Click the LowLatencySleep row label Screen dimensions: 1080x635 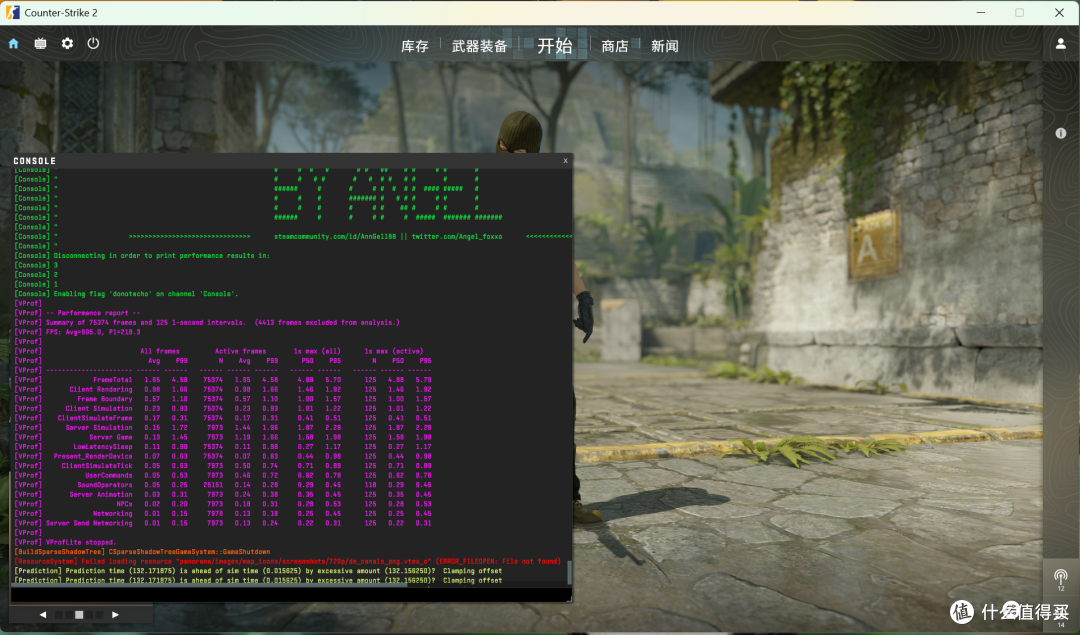pyautogui.click(x=103, y=447)
